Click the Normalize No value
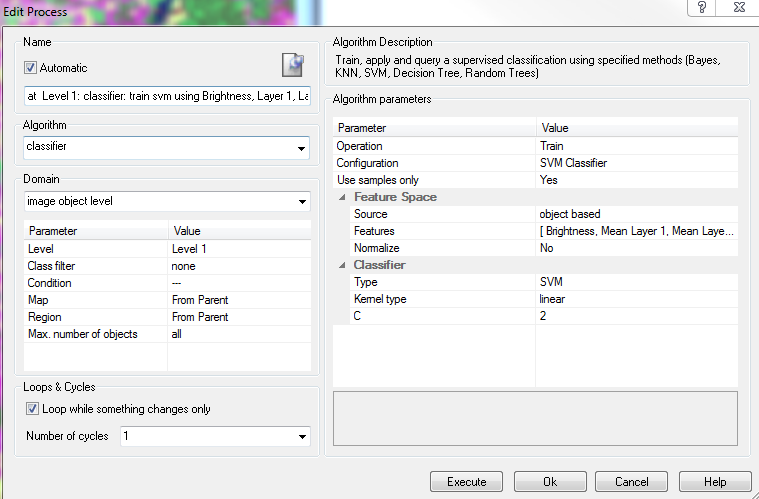 tap(637, 248)
